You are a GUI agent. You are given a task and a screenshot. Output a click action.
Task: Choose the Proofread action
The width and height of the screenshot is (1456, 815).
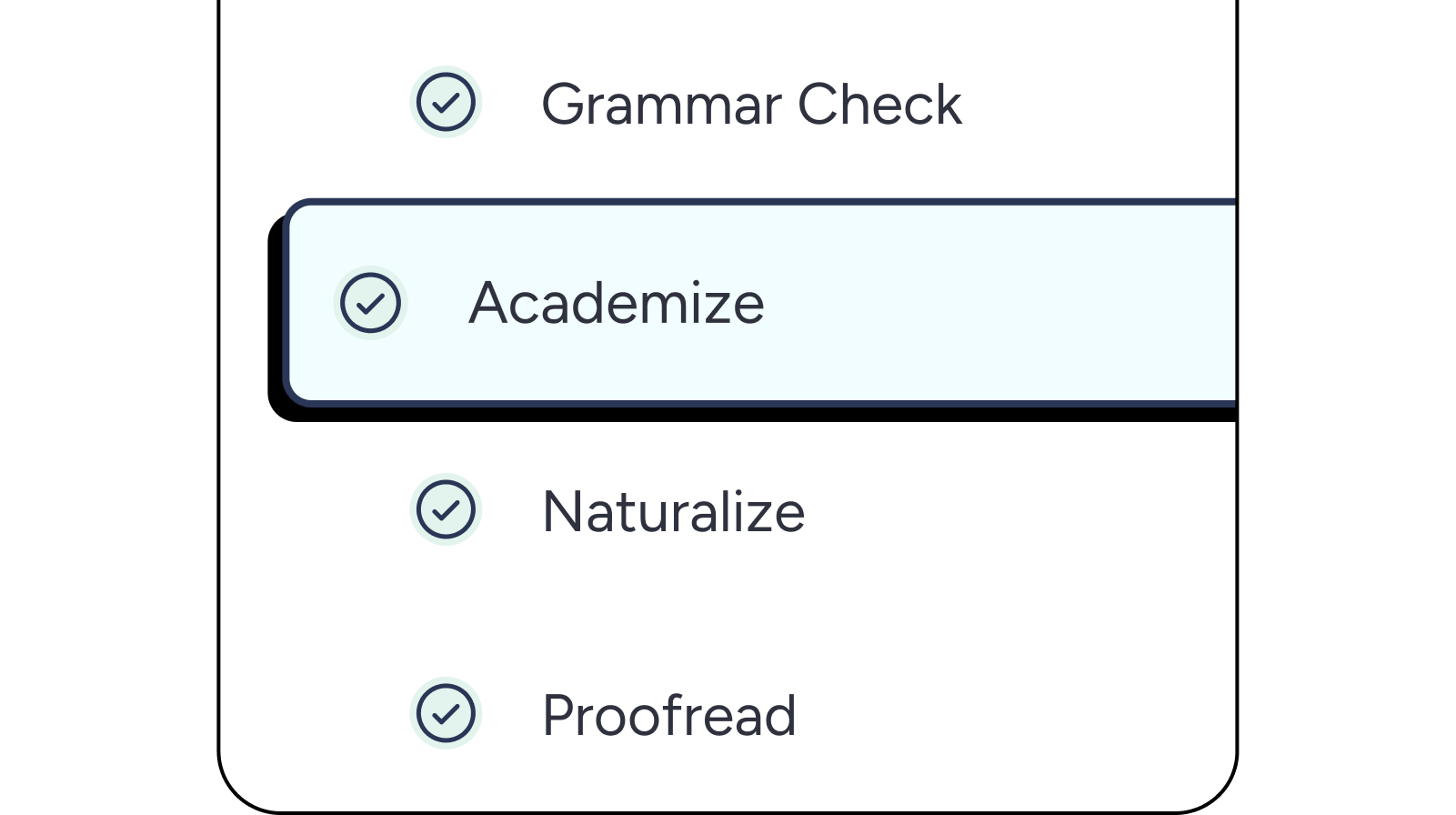(668, 714)
